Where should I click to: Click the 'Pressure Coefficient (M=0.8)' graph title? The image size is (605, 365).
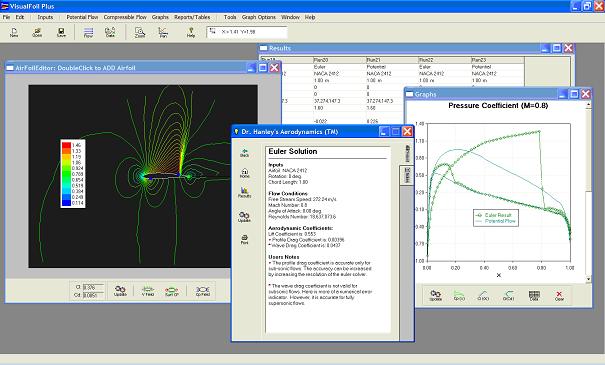tap(498, 105)
